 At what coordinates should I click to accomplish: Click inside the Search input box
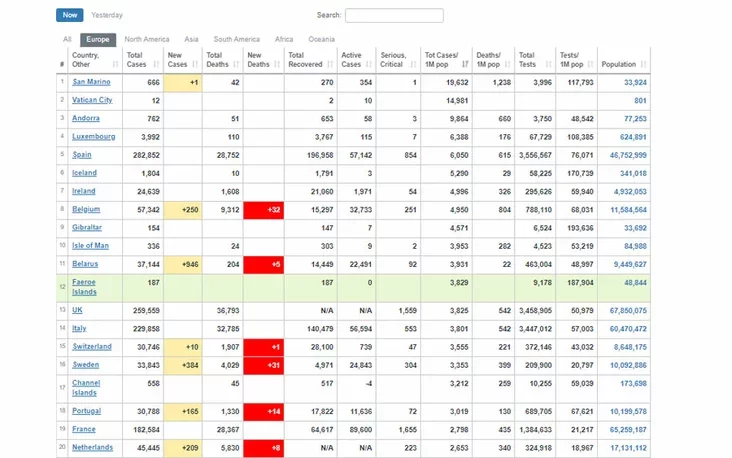point(394,16)
